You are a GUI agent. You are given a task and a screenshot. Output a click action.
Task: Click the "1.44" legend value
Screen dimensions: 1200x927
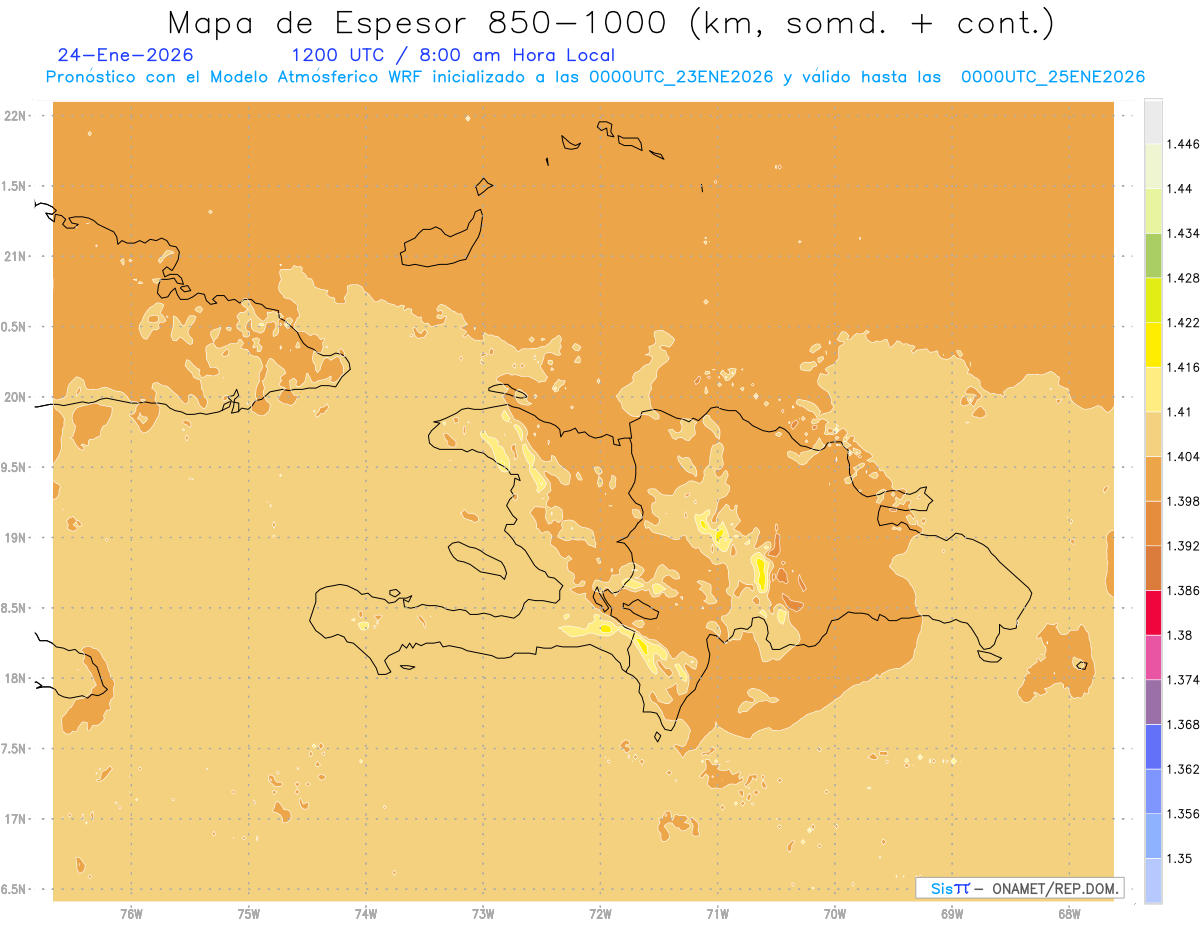click(x=1180, y=188)
